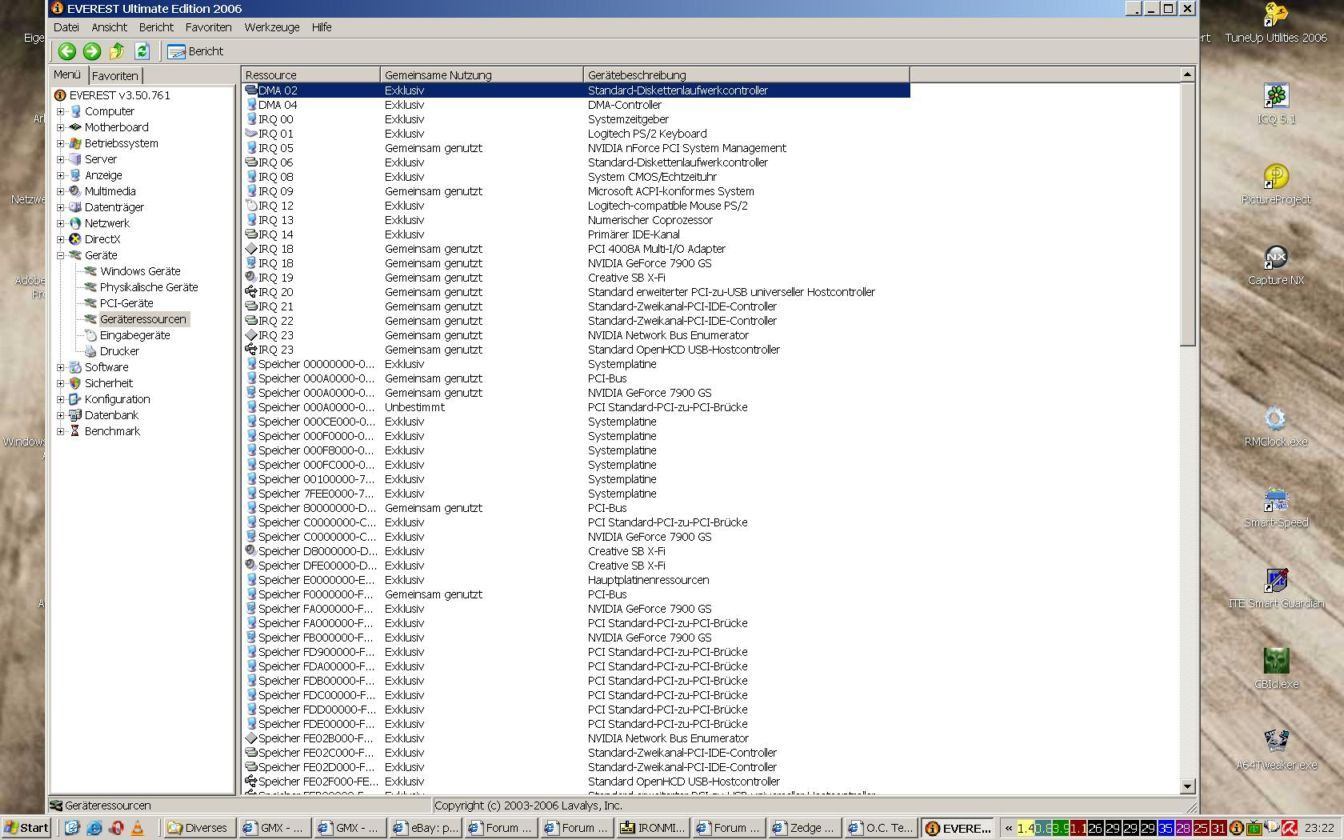
Task: Sort by the Gerätebeschreibung column header
Action: pos(746,75)
